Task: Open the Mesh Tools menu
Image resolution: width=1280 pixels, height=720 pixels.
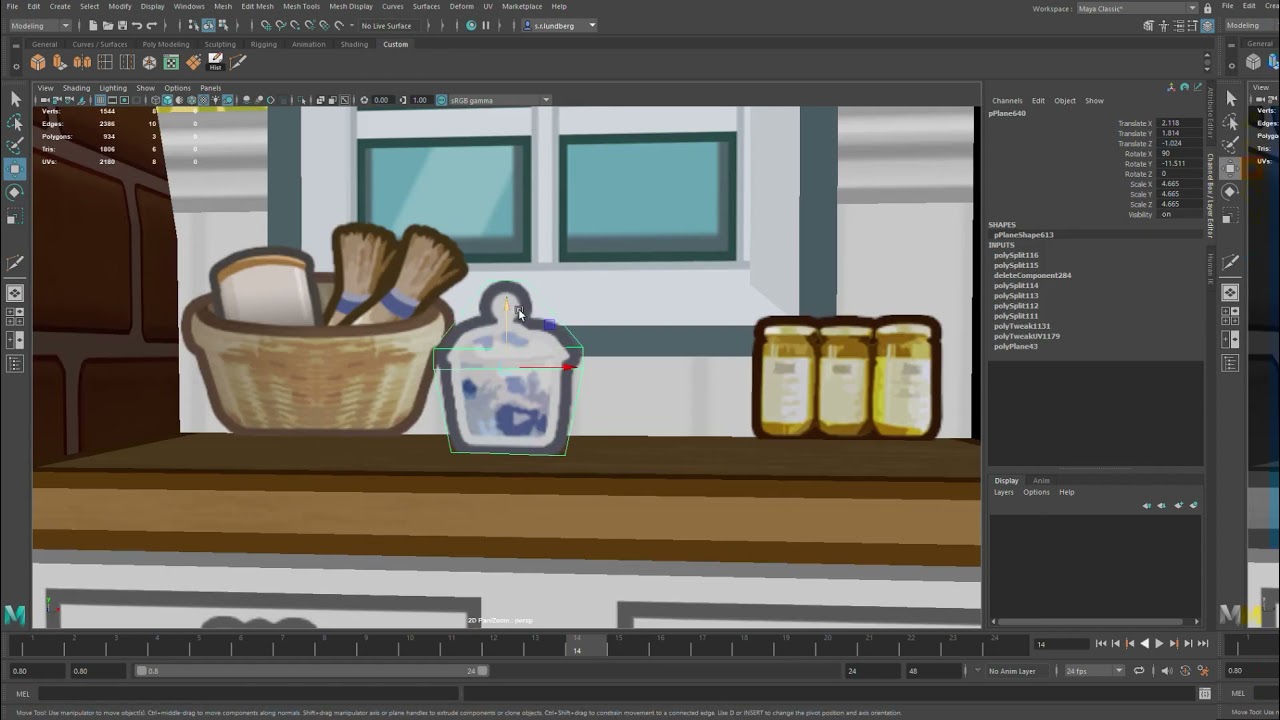Action: pyautogui.click(x=301, y=6)
